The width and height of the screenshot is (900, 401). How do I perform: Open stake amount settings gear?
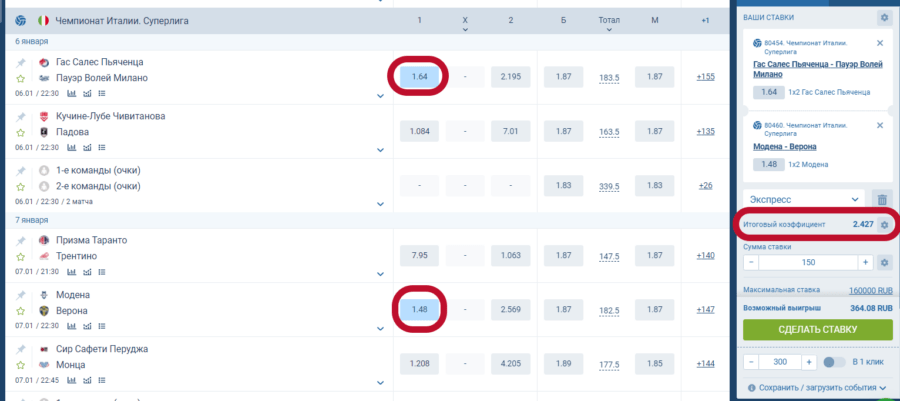point(883,262)
